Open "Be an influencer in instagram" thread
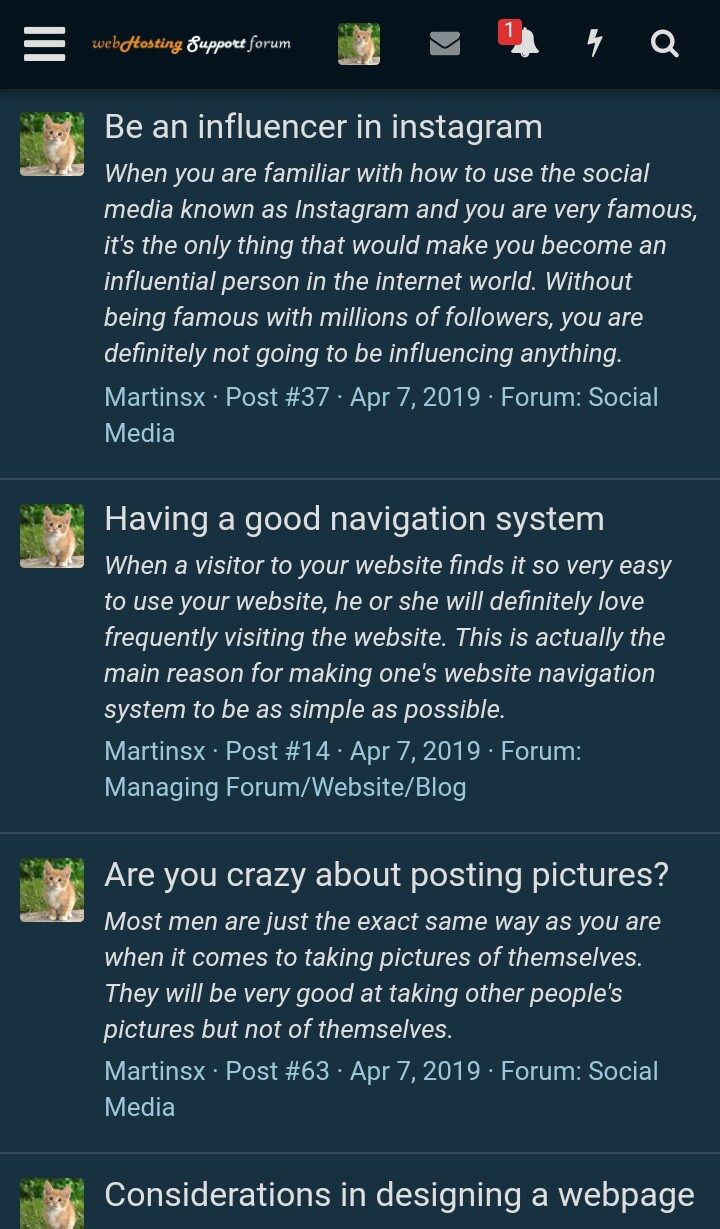This screenshot has width=720, height=1229. pyautogui.click(x=323, y=127)
